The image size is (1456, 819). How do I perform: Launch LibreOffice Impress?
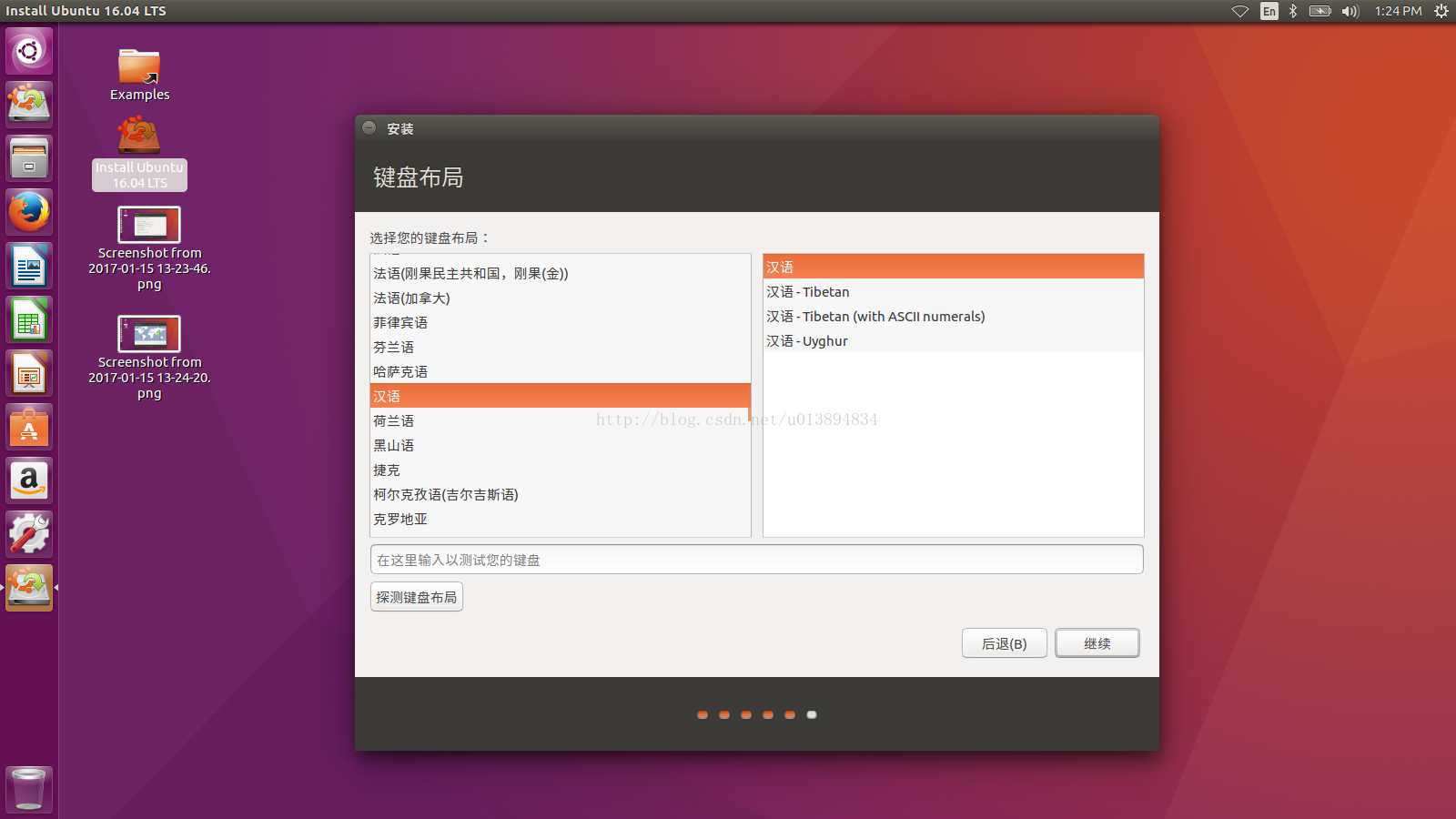pyautogui.click(x=29, y=373)
